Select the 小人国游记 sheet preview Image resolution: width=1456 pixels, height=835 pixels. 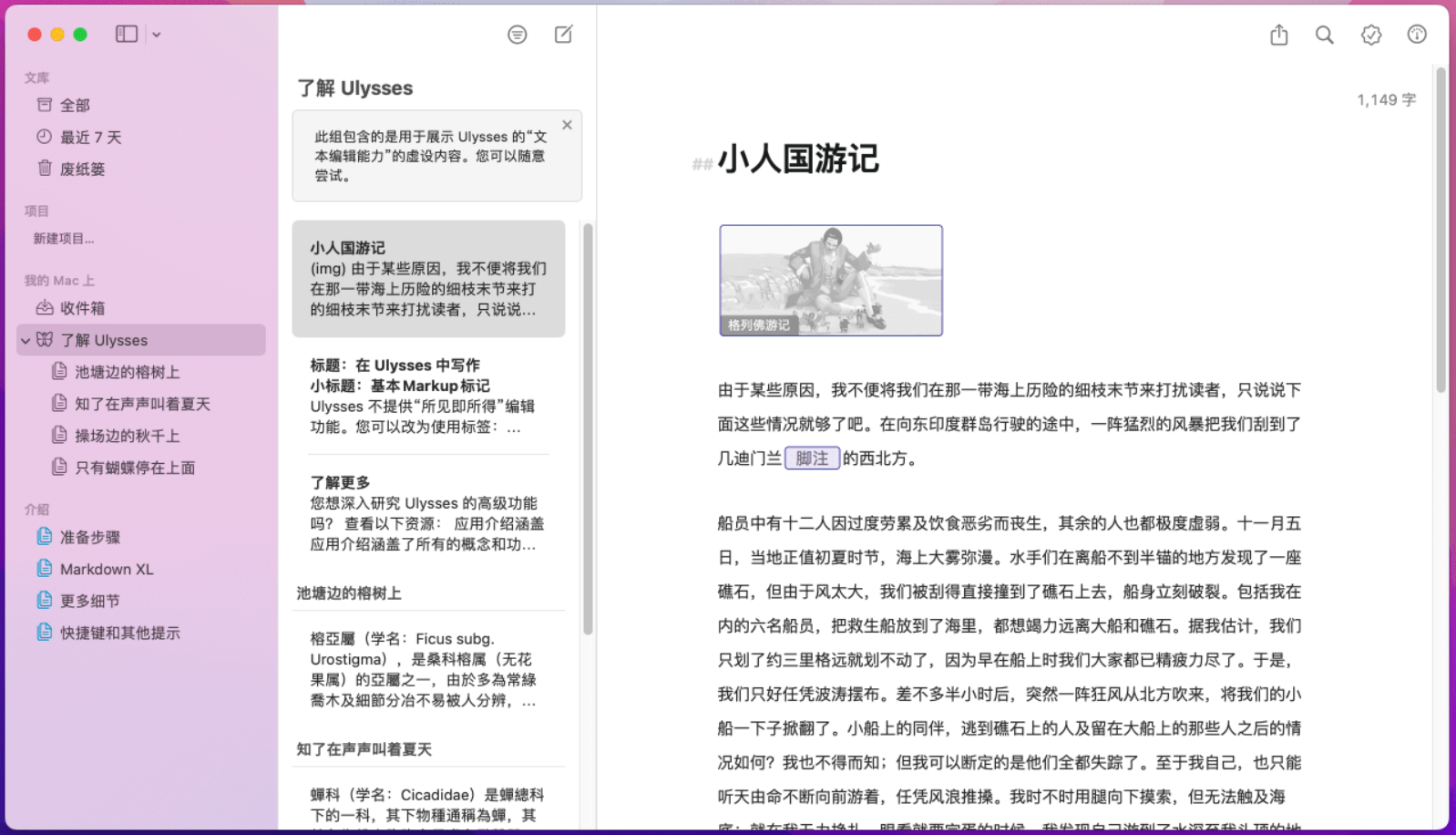pos(428,279)
